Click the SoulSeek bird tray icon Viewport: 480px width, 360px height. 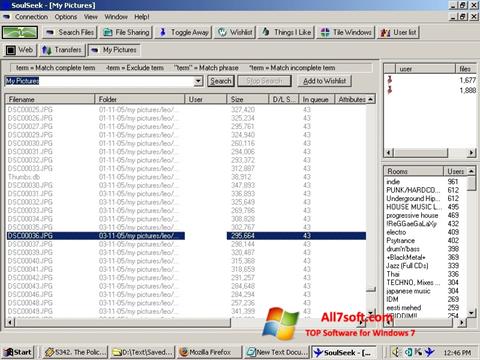coord(430,352)
